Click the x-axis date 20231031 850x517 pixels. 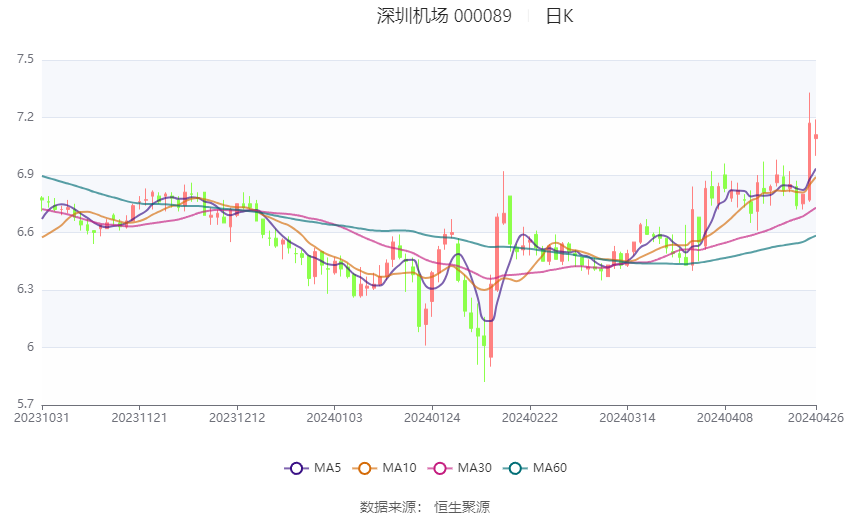[42, 418]
